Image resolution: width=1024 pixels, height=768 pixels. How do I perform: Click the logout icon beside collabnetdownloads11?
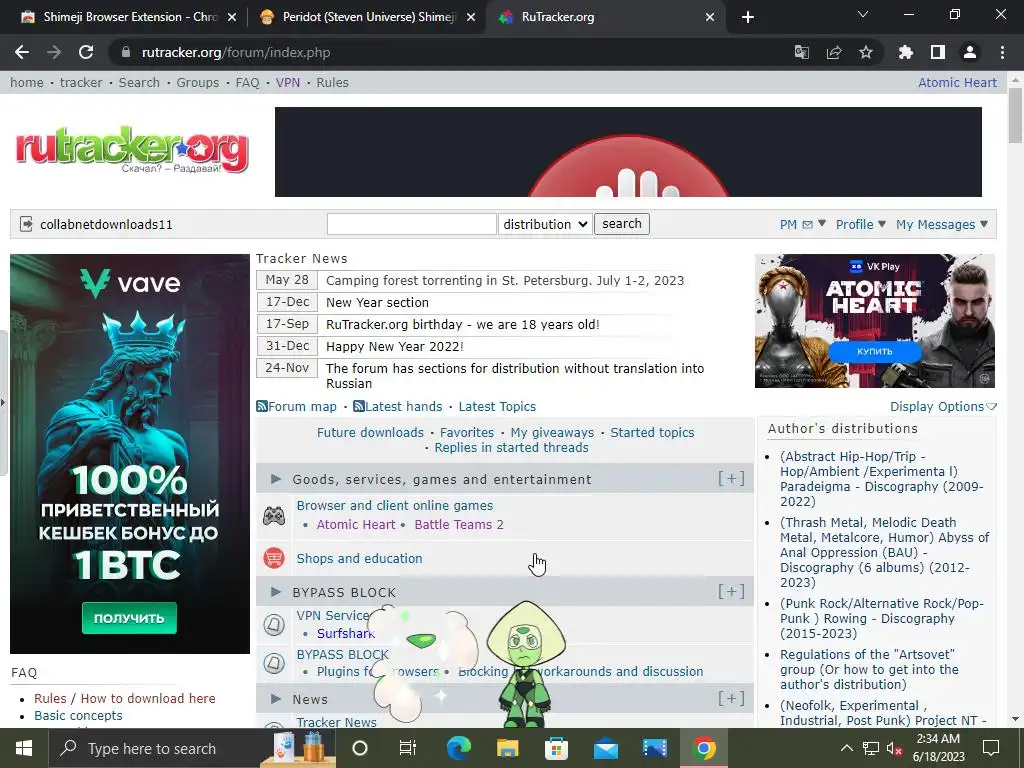(x=26, y=224)
